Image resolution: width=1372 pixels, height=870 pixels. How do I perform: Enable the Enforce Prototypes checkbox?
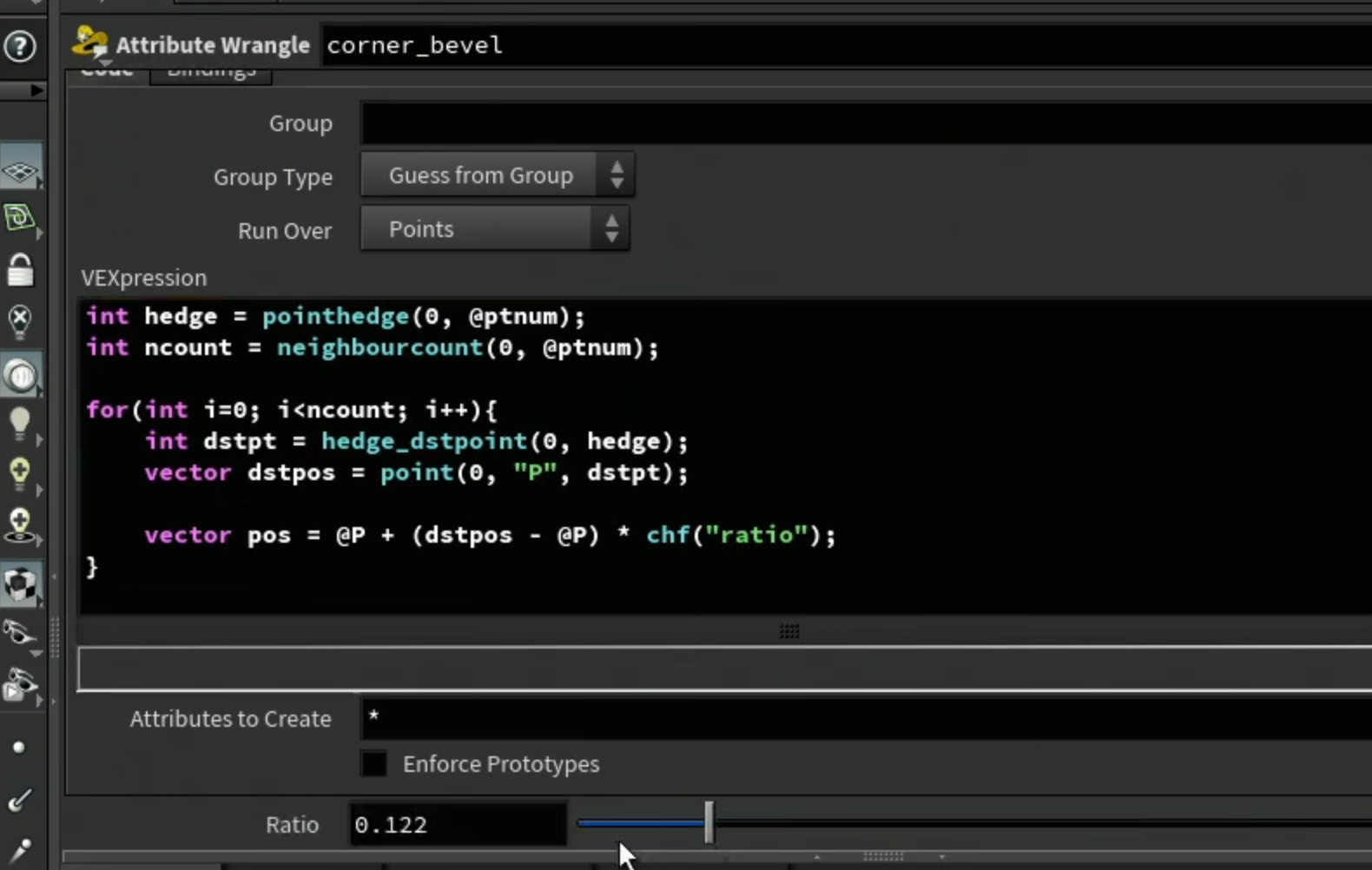click(x=374, y=764)
